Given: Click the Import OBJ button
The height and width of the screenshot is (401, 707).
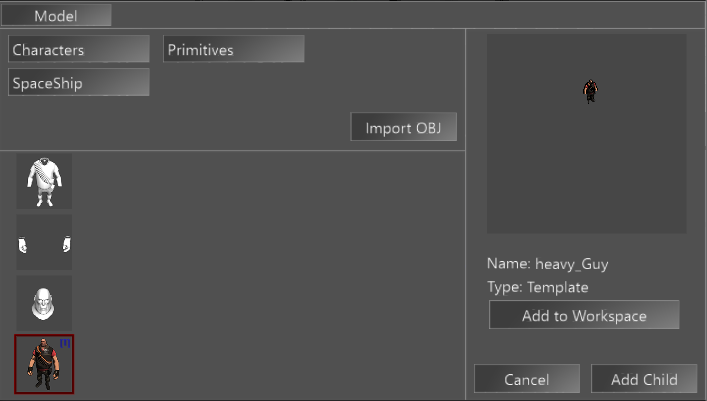Looking at the screenshot, I should coord(404,127).
